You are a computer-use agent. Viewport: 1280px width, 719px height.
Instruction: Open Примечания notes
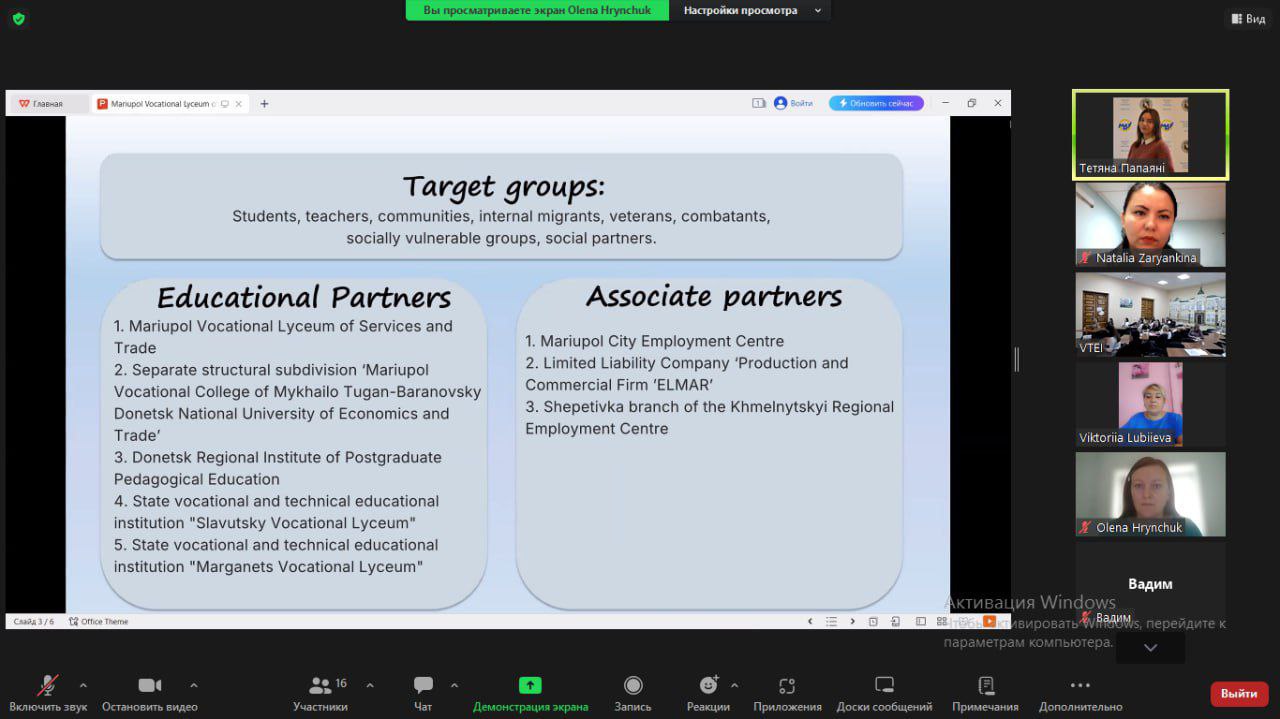985,692
